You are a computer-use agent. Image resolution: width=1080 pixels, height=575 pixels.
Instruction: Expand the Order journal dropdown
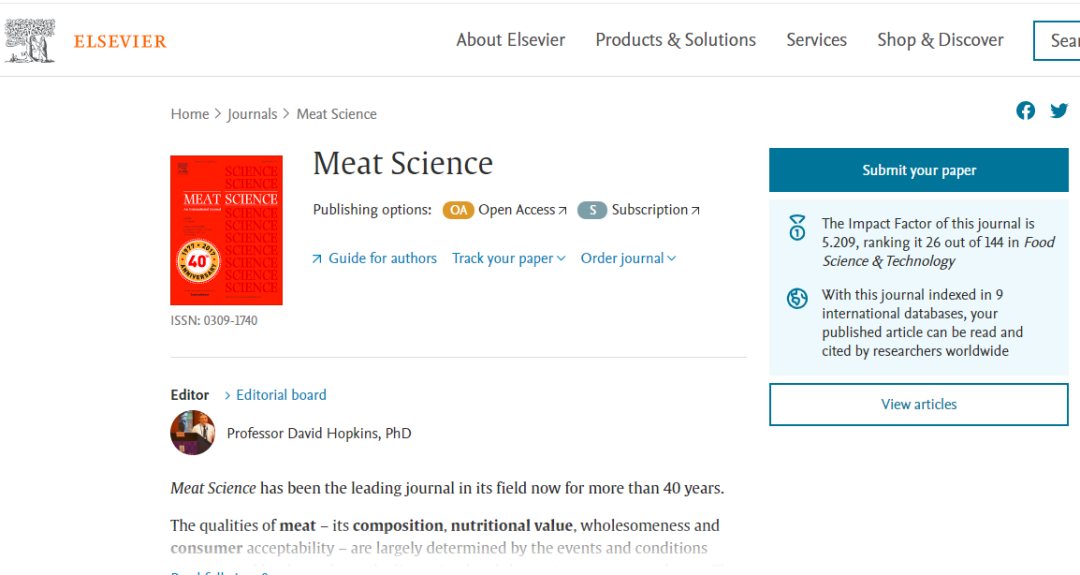628,258
